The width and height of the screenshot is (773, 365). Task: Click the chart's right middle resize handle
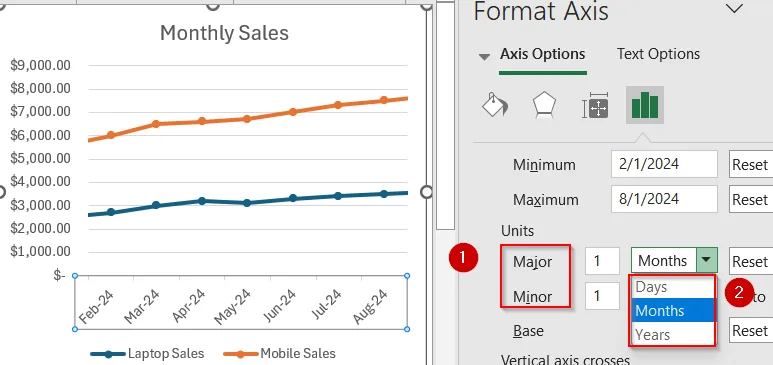tap(426, 191)
